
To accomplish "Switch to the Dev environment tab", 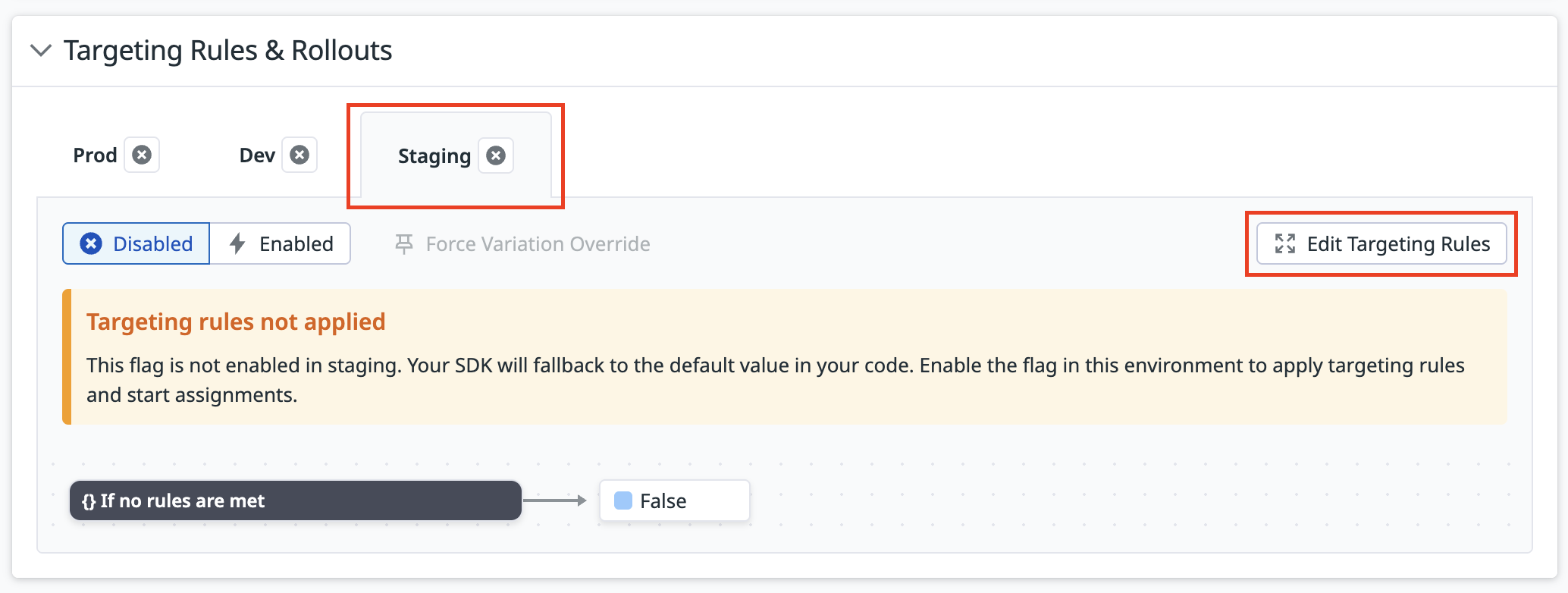I will click(257, 155).
